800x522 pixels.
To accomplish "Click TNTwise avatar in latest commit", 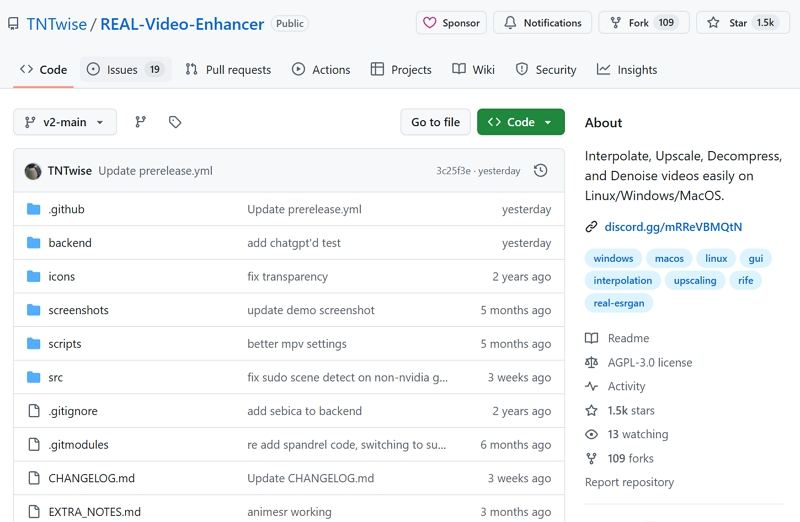I will 33,171.
